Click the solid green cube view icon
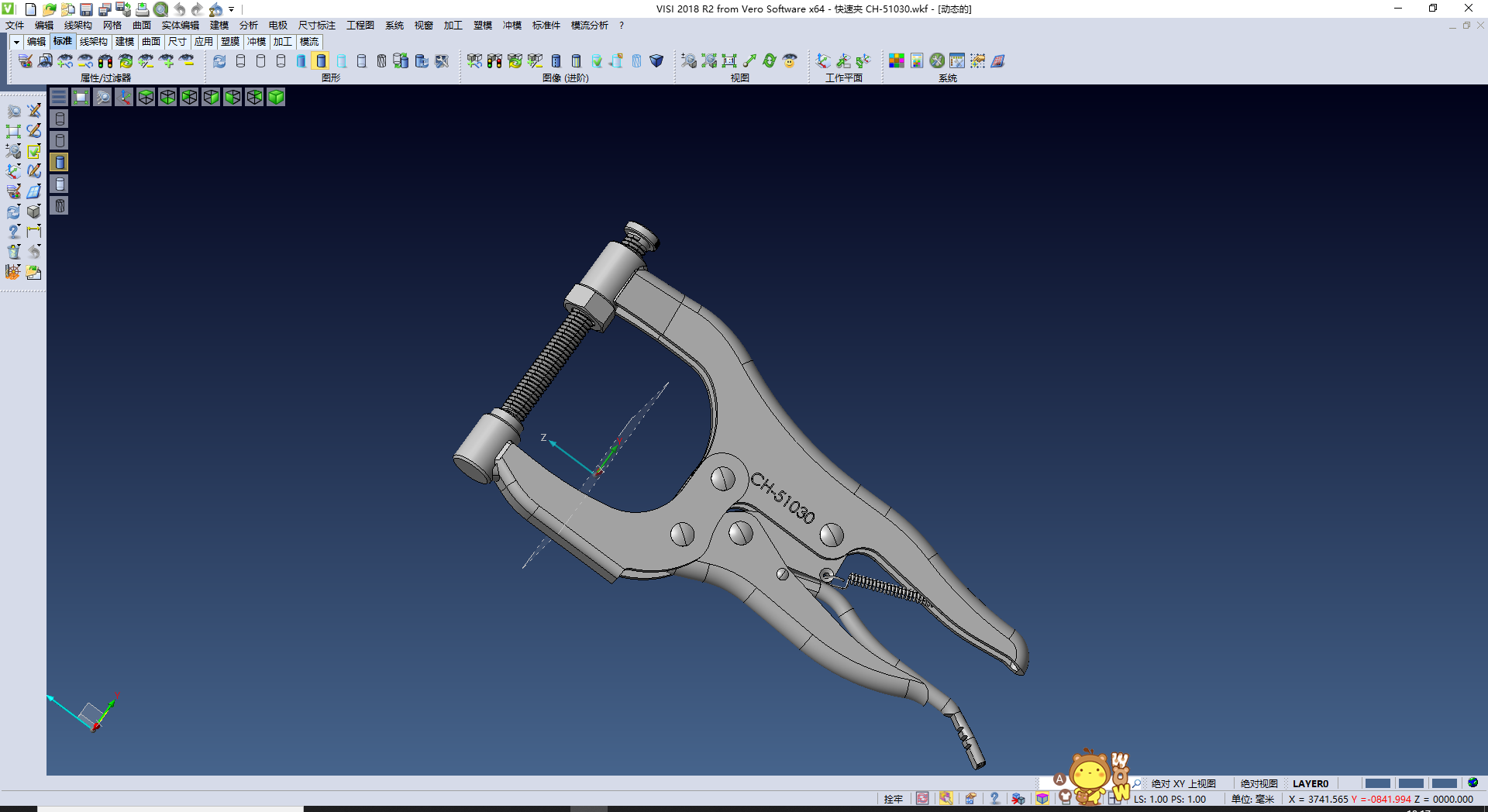Screen dimensions: 1488x812 click(276, 97)
